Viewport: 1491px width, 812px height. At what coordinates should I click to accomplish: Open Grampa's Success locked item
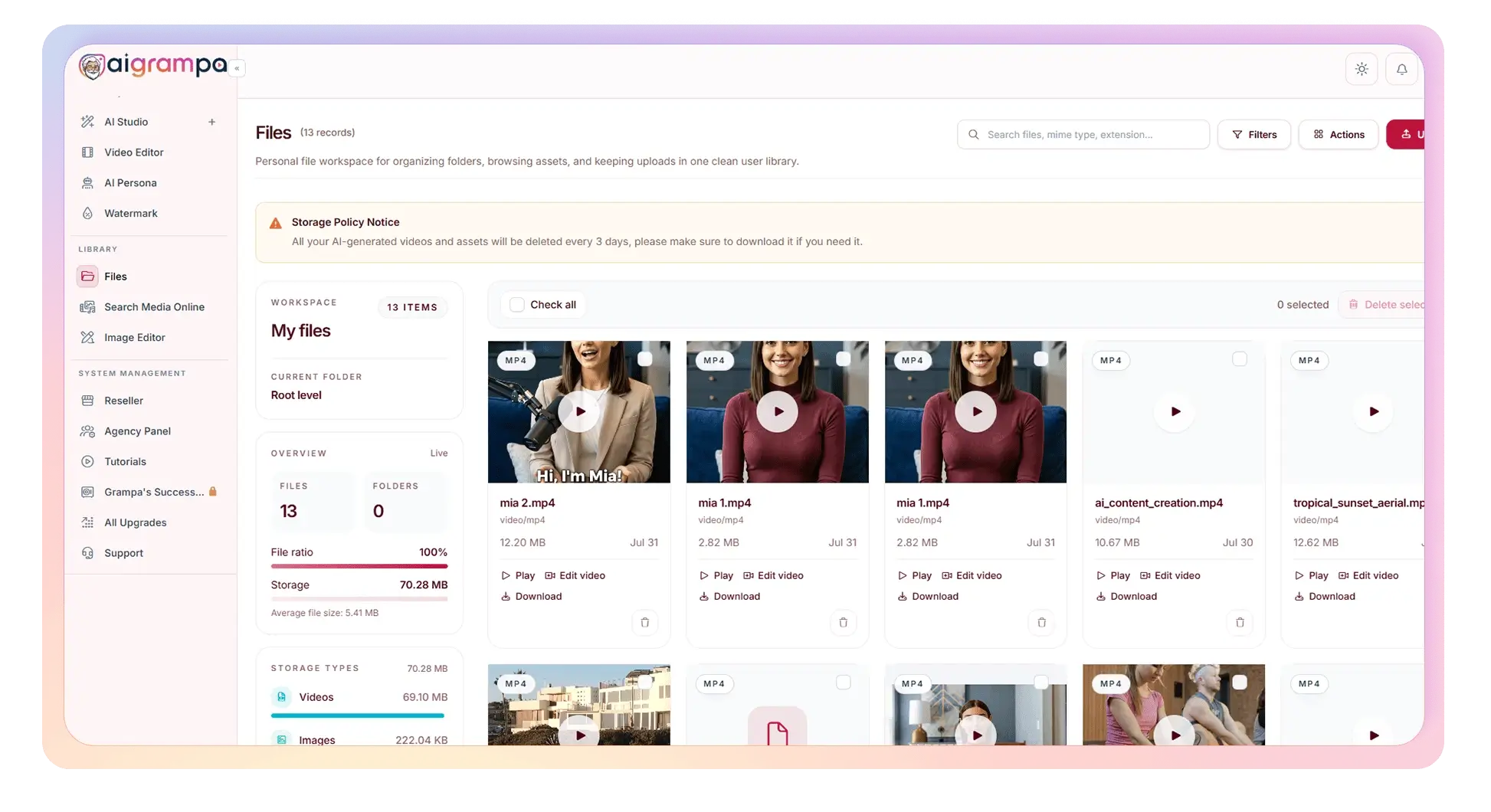(x=154, y=492)
